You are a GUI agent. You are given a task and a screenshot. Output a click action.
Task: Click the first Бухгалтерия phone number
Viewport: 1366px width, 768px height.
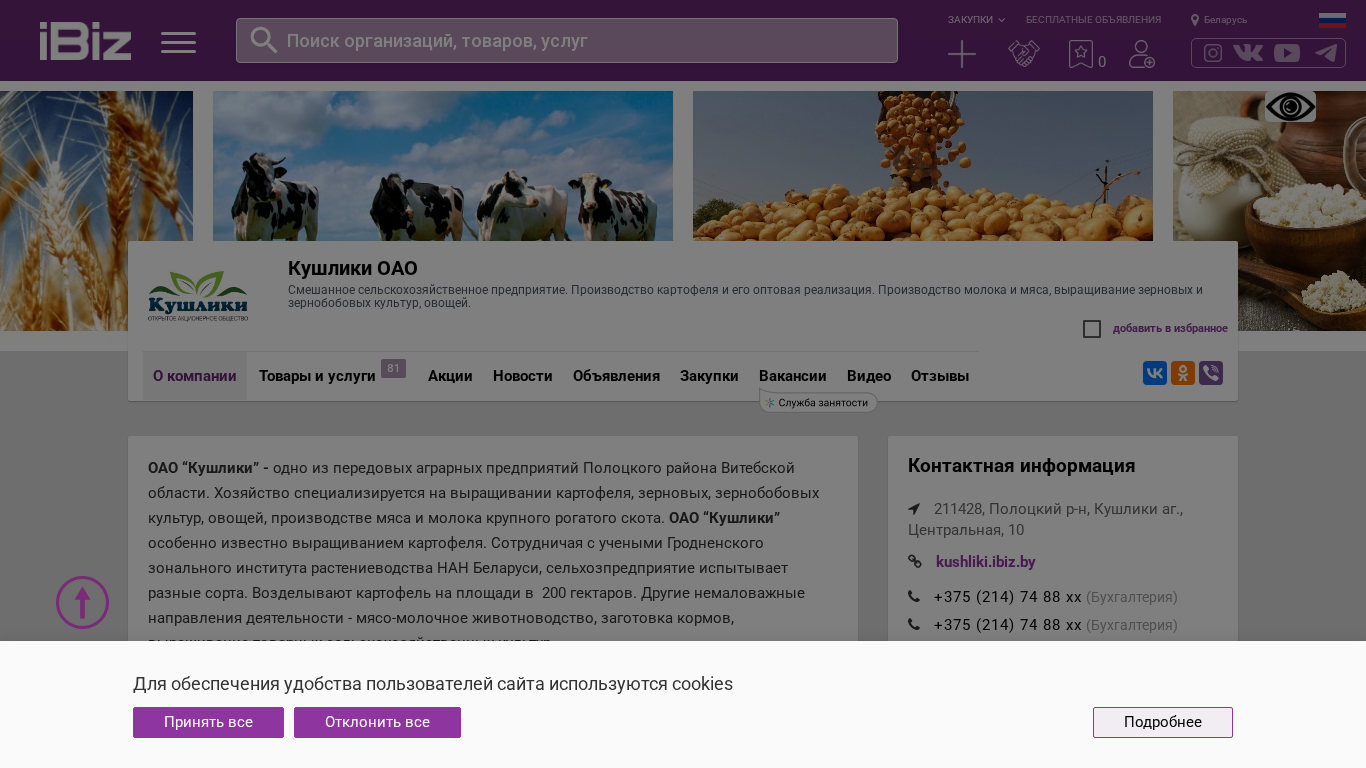tap(1007, 597)
